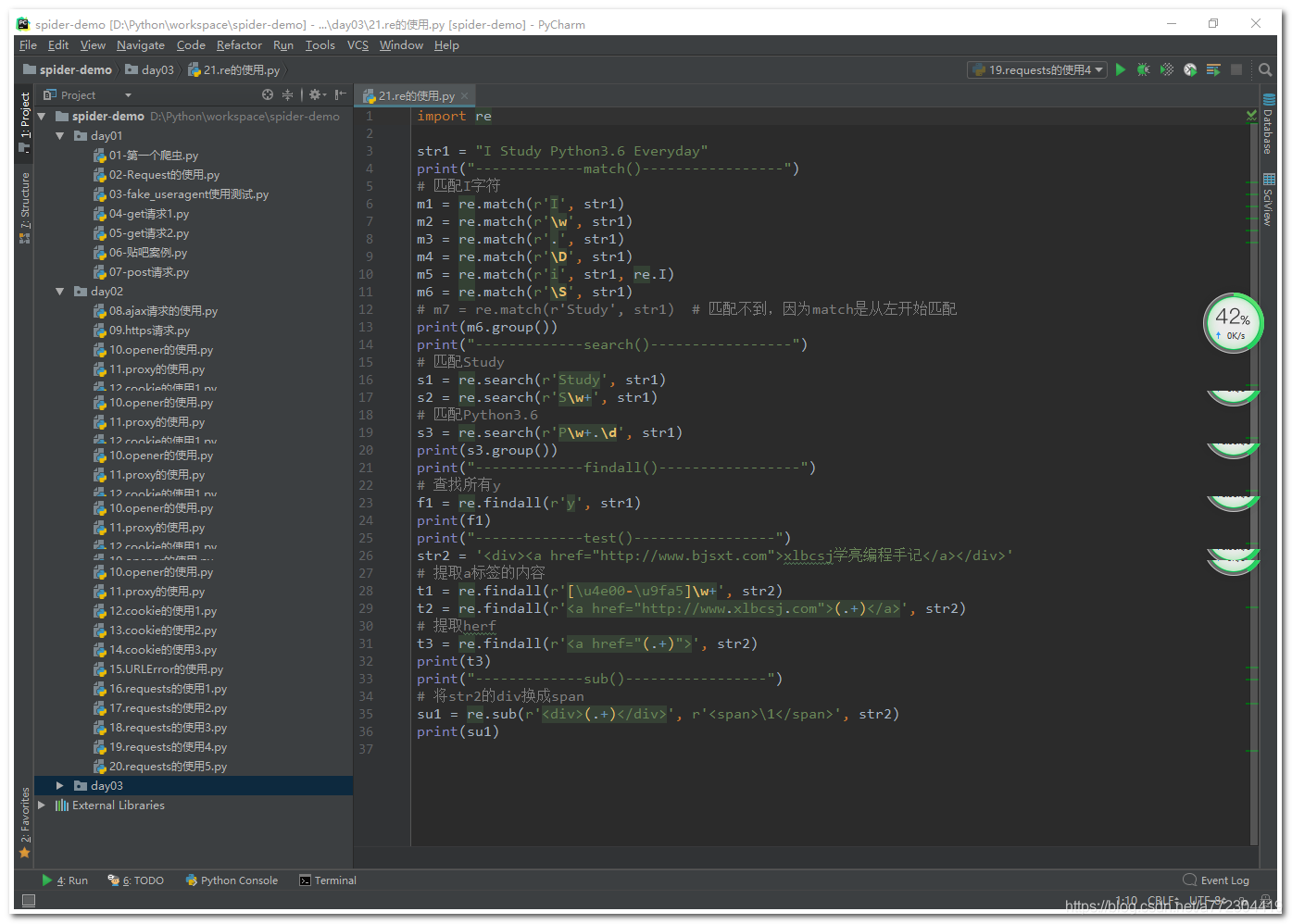Select file 06-贴吧案例.py
Viewport: 1292px width, 924px height.
(x=140, y=252)
